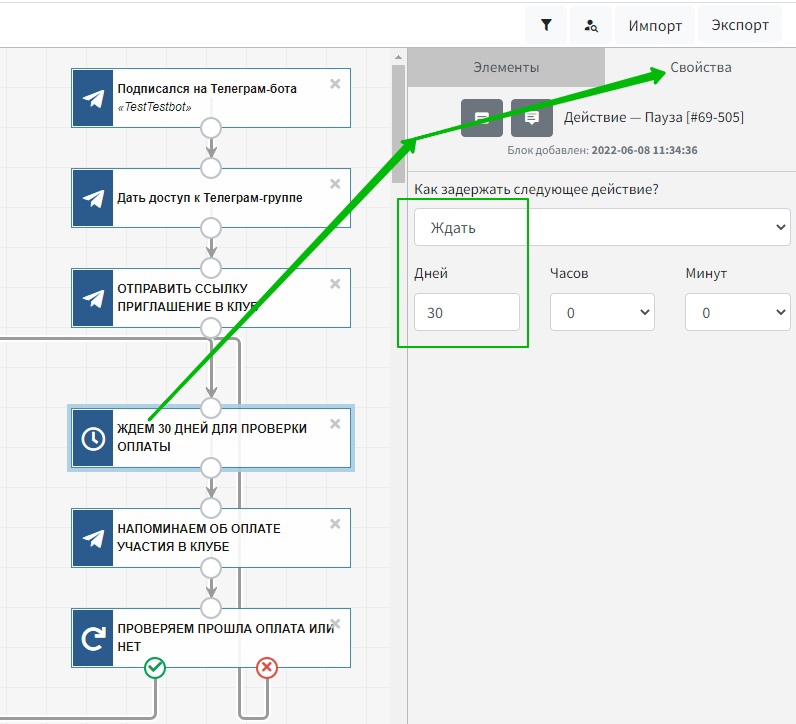Remove the ПРОВЕРЯЕМ ПРОШЛА ОПЛАТА block
Screen dimensions: 796x724
coord(335,624)
